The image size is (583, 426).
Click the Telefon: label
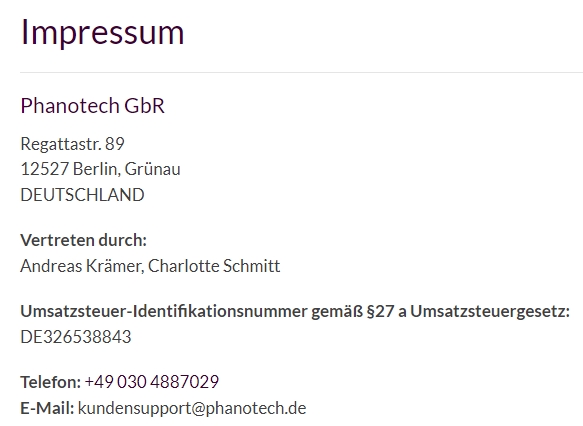pyautogui.click(x=51, y=382)
